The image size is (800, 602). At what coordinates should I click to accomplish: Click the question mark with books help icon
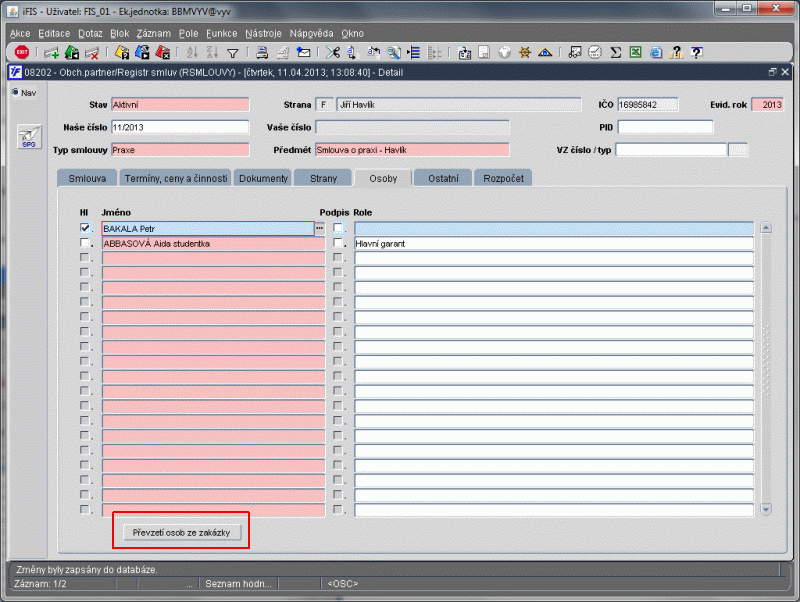[677, 52]
